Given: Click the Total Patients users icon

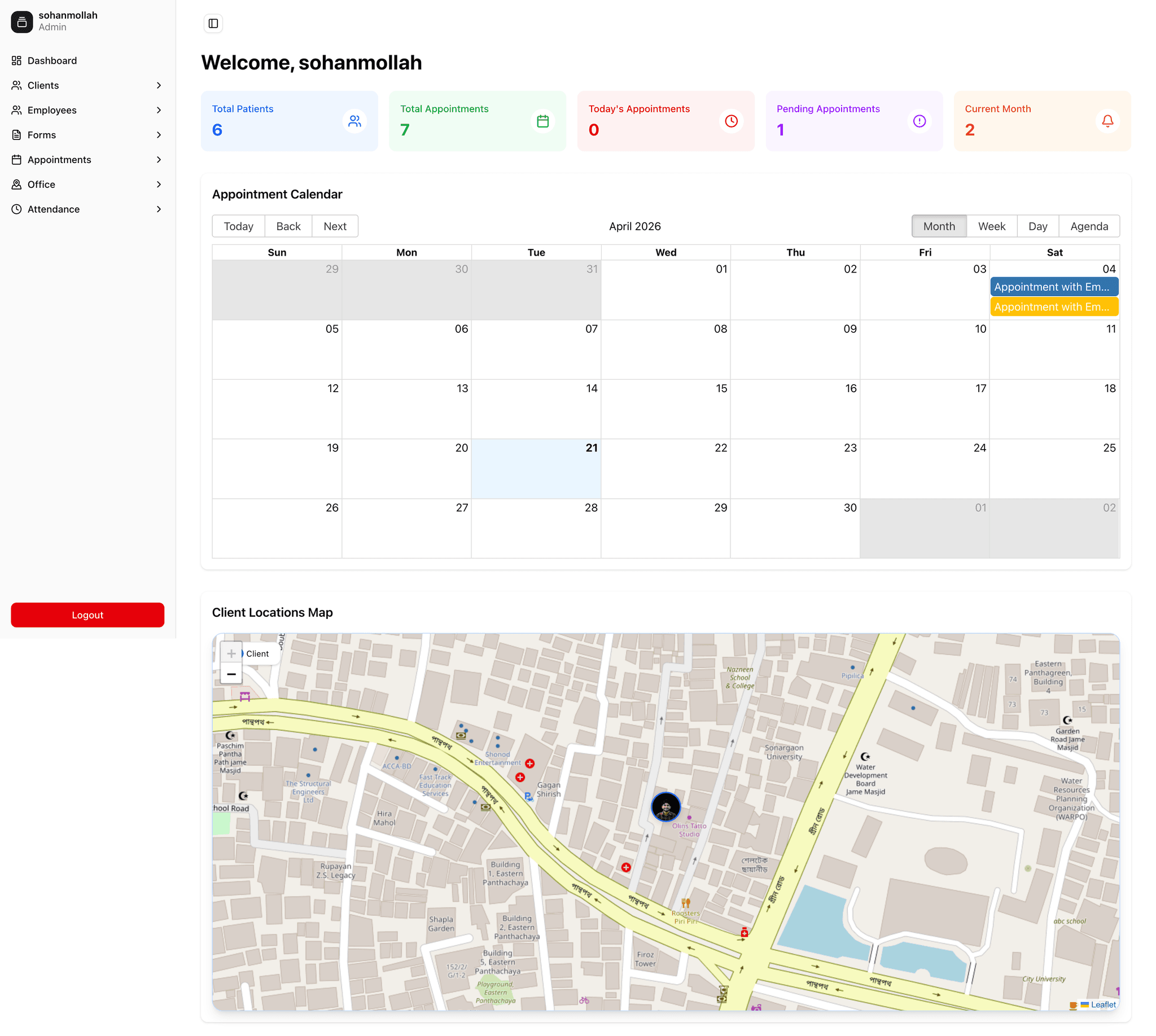Looking at the screenshot, I should pyautogui.click(x=354, y=121).
